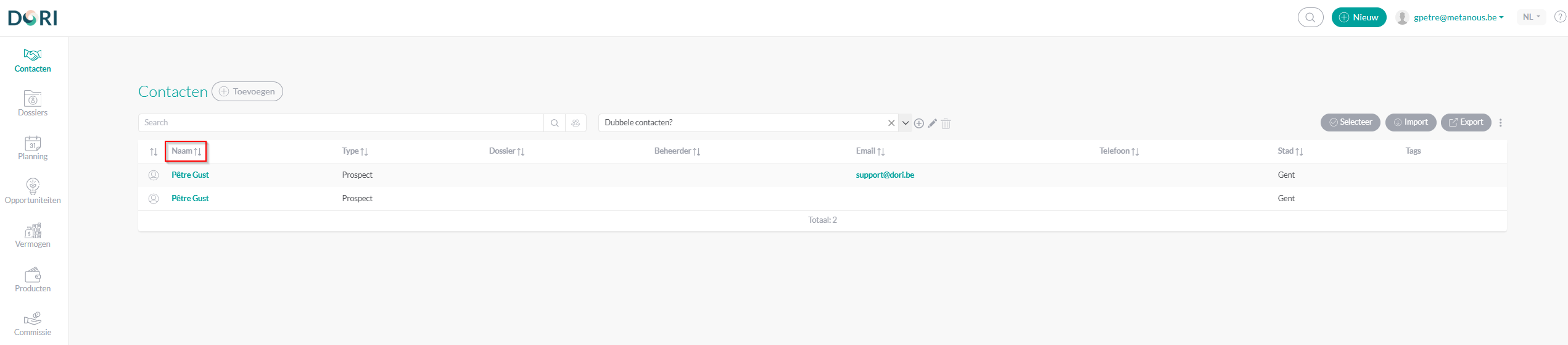Add a new filter with plus icon
The height and width of the screenshot is (345, 1568).
pyautogui.click(x=918, y=123)
